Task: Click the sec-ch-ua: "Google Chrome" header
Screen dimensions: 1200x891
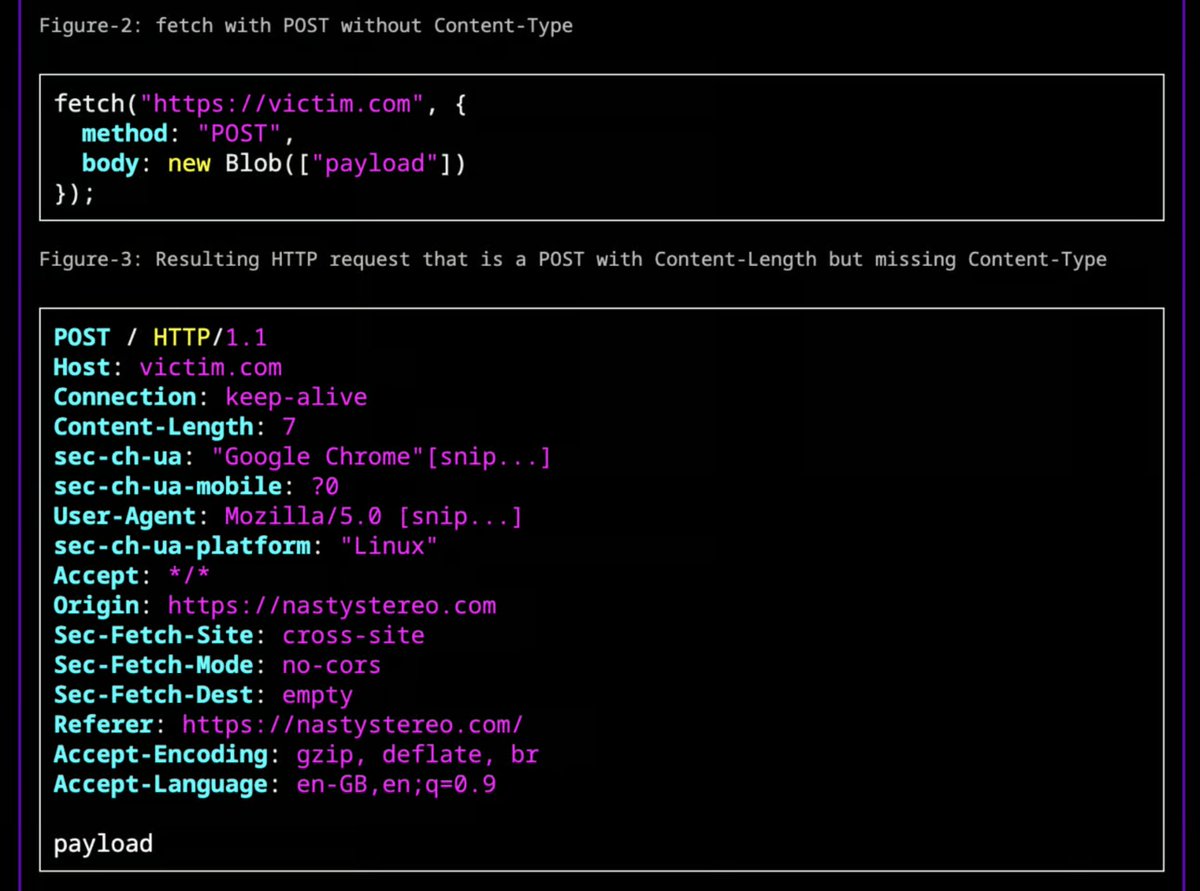Action: [x=303, y=457]
